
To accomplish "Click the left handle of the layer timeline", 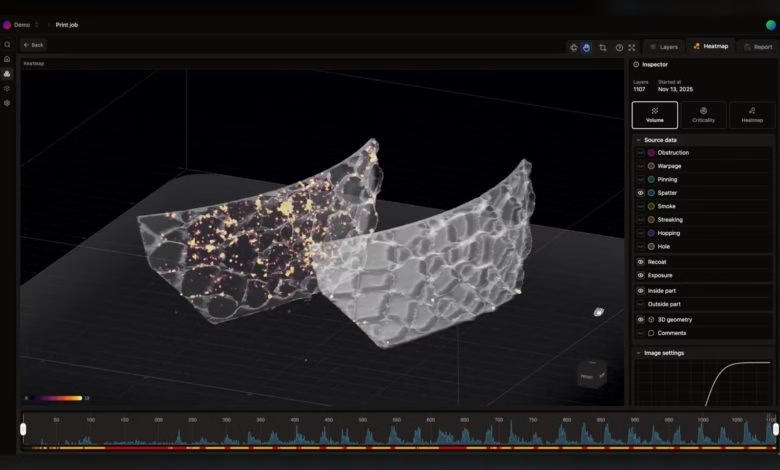I will tap(23, 429).
